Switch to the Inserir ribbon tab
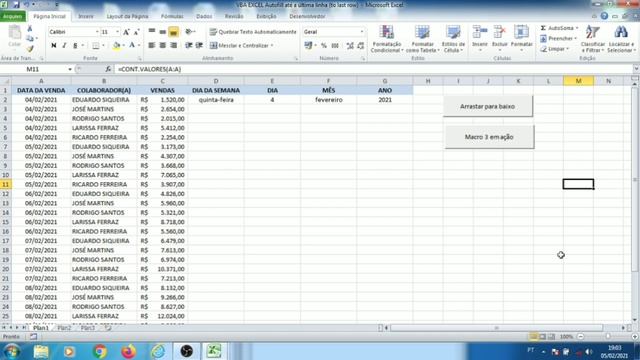This screenshot has width=640, height=360. tap(86, 16)
